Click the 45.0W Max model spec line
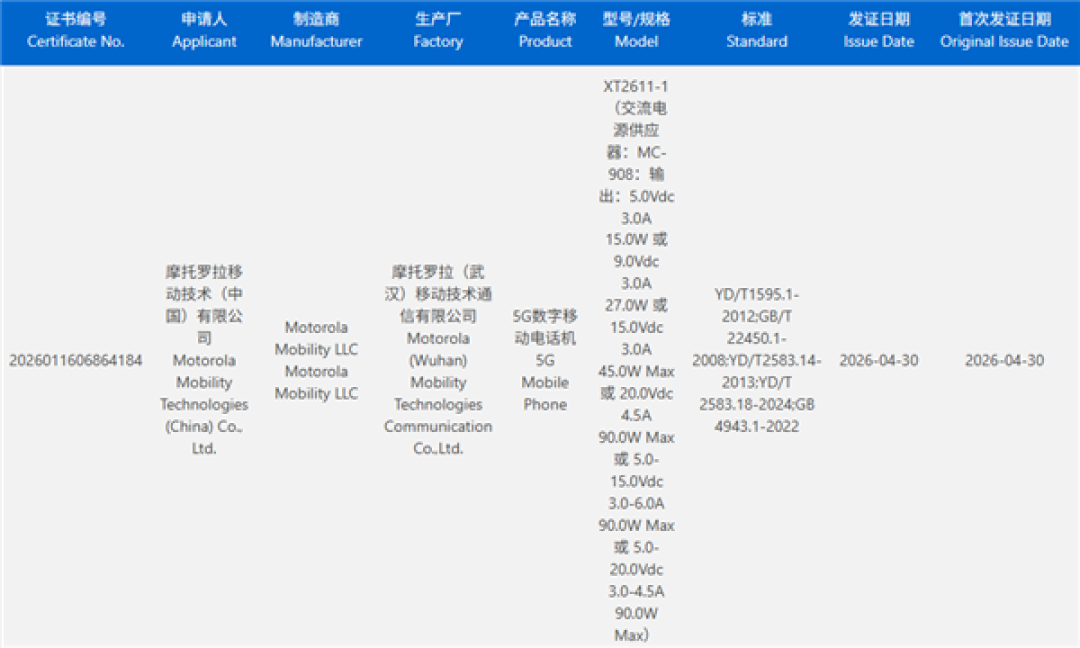The width and height of the screenshot is (1080, 648). click(636, 371)
